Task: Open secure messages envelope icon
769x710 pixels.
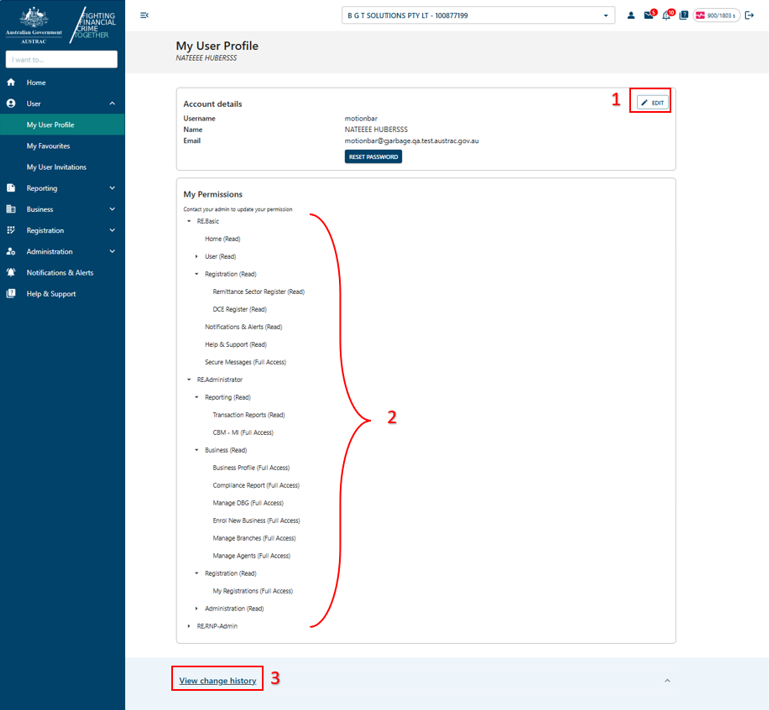Action: [x=649, y=15]
